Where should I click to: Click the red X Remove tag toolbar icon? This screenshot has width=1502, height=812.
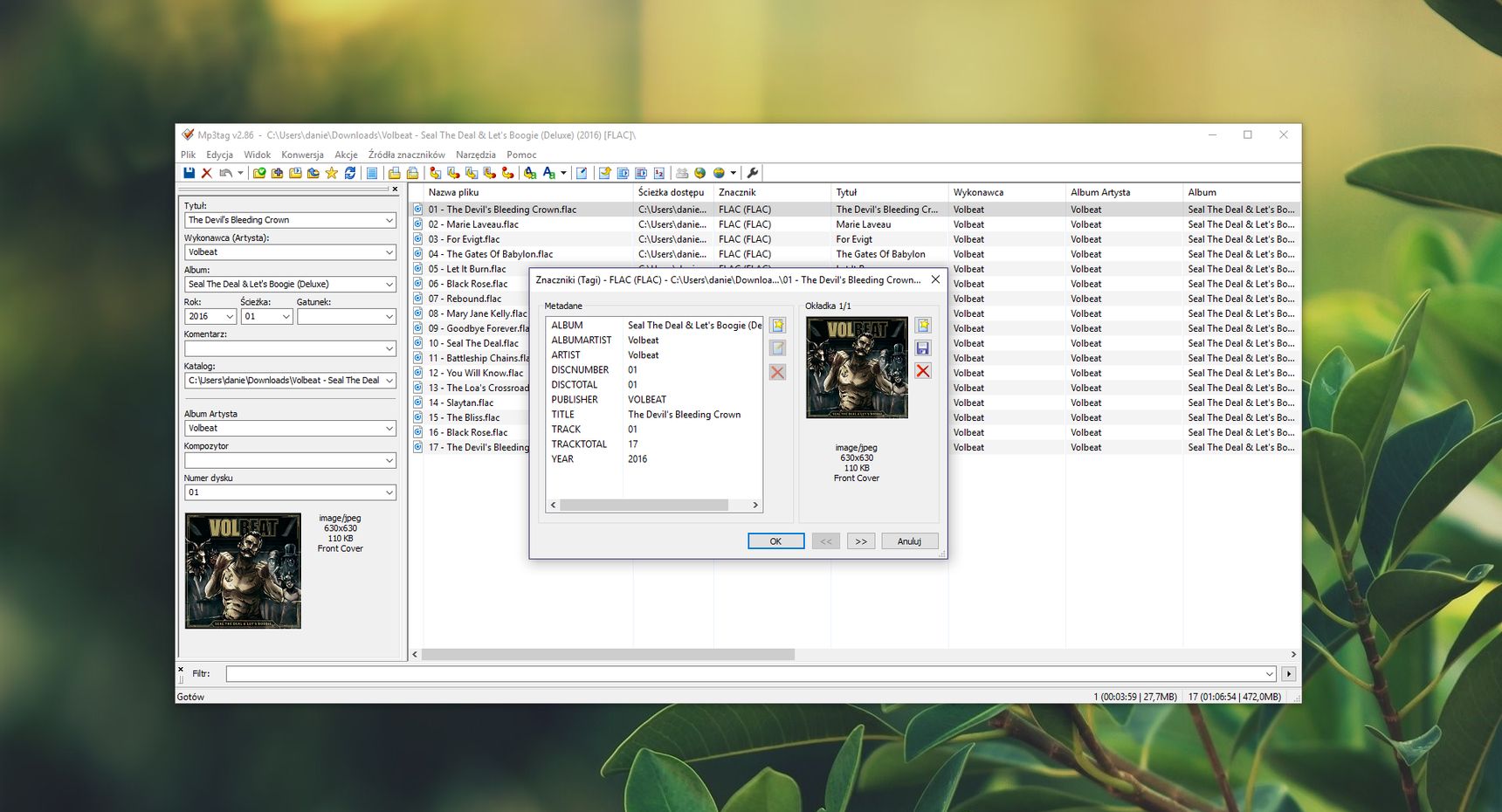(207, 173)
